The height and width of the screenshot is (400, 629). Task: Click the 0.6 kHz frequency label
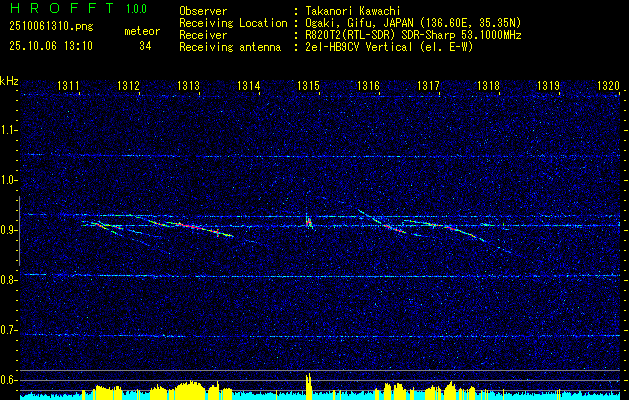8,380
